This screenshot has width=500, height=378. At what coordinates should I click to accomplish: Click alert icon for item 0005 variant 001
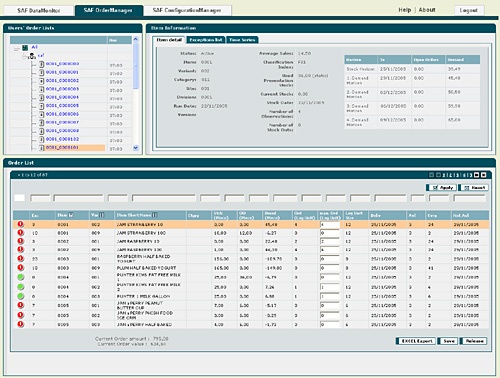[21, 305]
